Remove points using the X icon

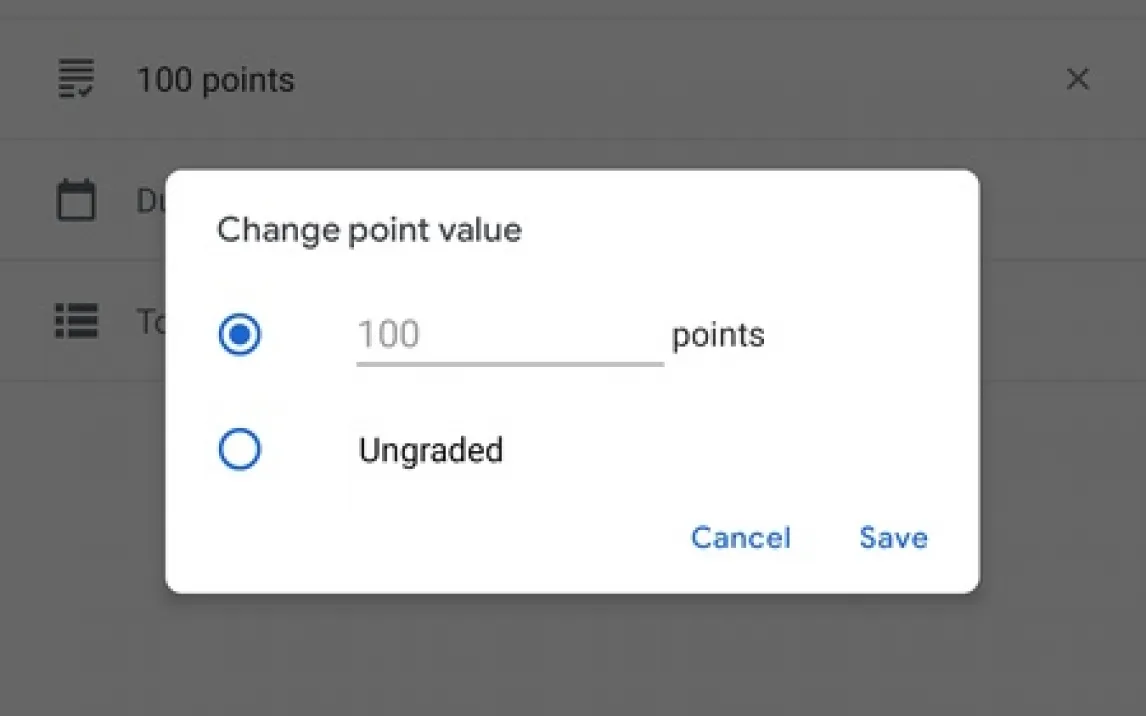tap(1077, 79)
